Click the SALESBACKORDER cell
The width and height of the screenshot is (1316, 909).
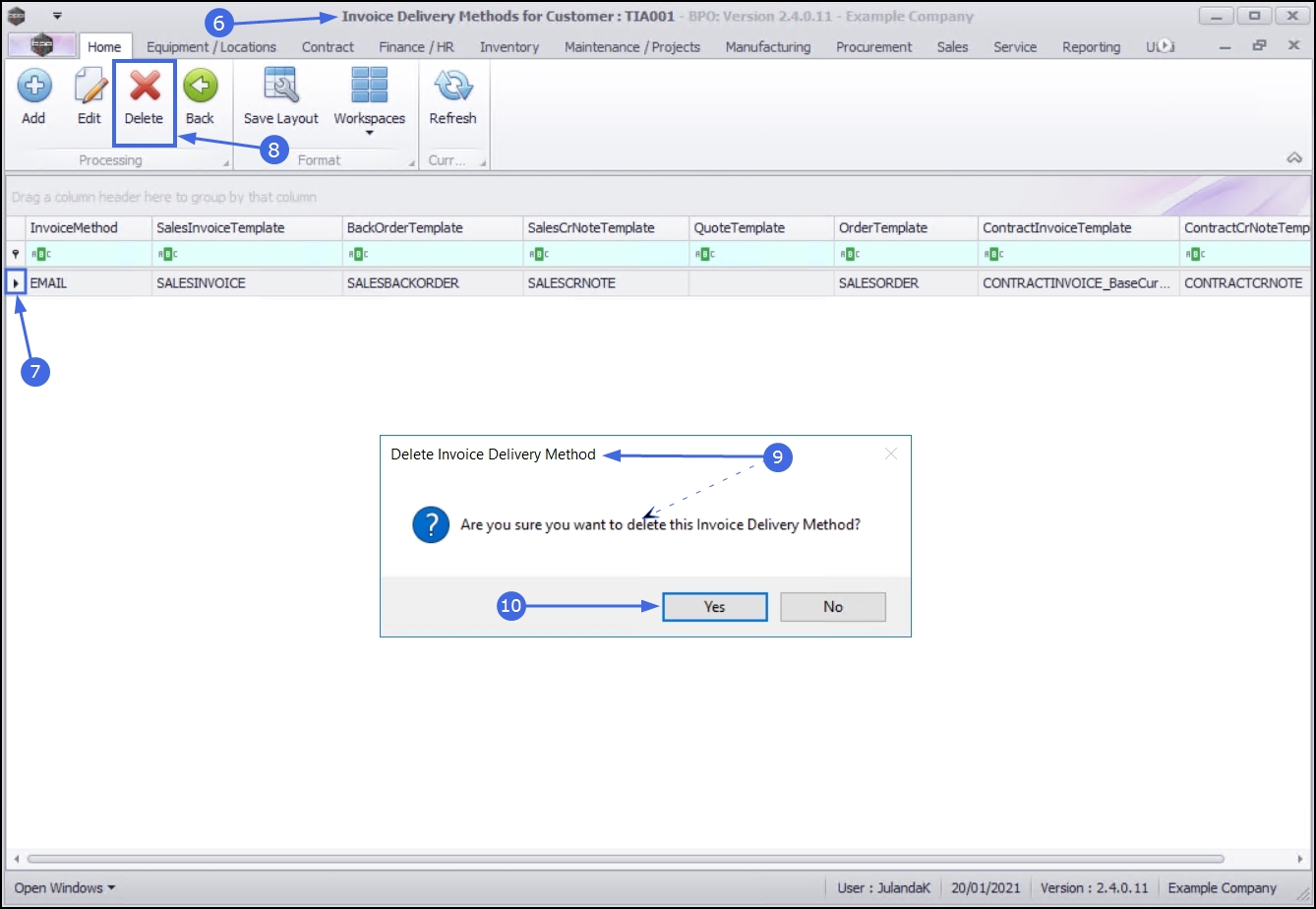tap(433, 283)
